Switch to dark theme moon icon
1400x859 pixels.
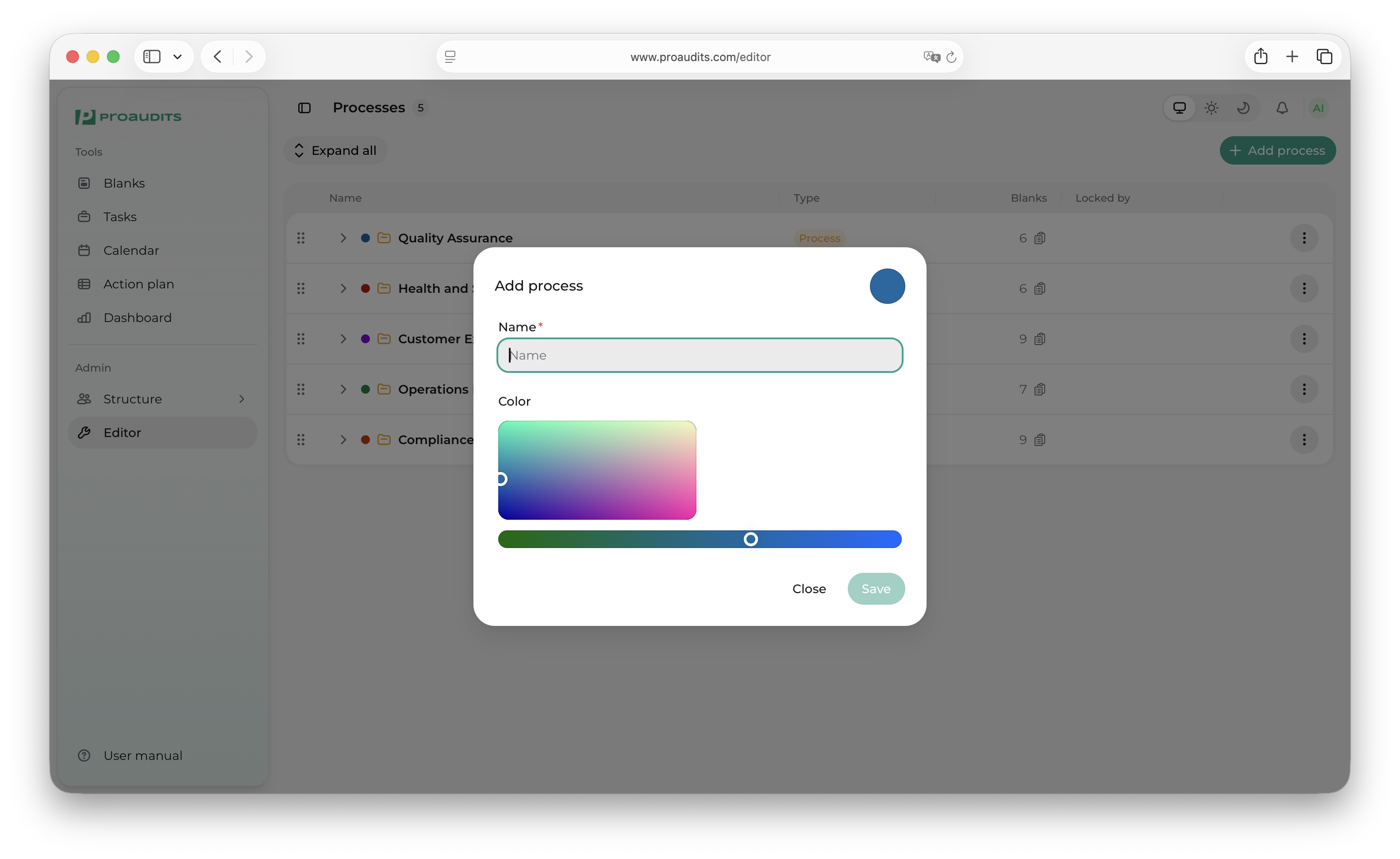[1243, 108]
